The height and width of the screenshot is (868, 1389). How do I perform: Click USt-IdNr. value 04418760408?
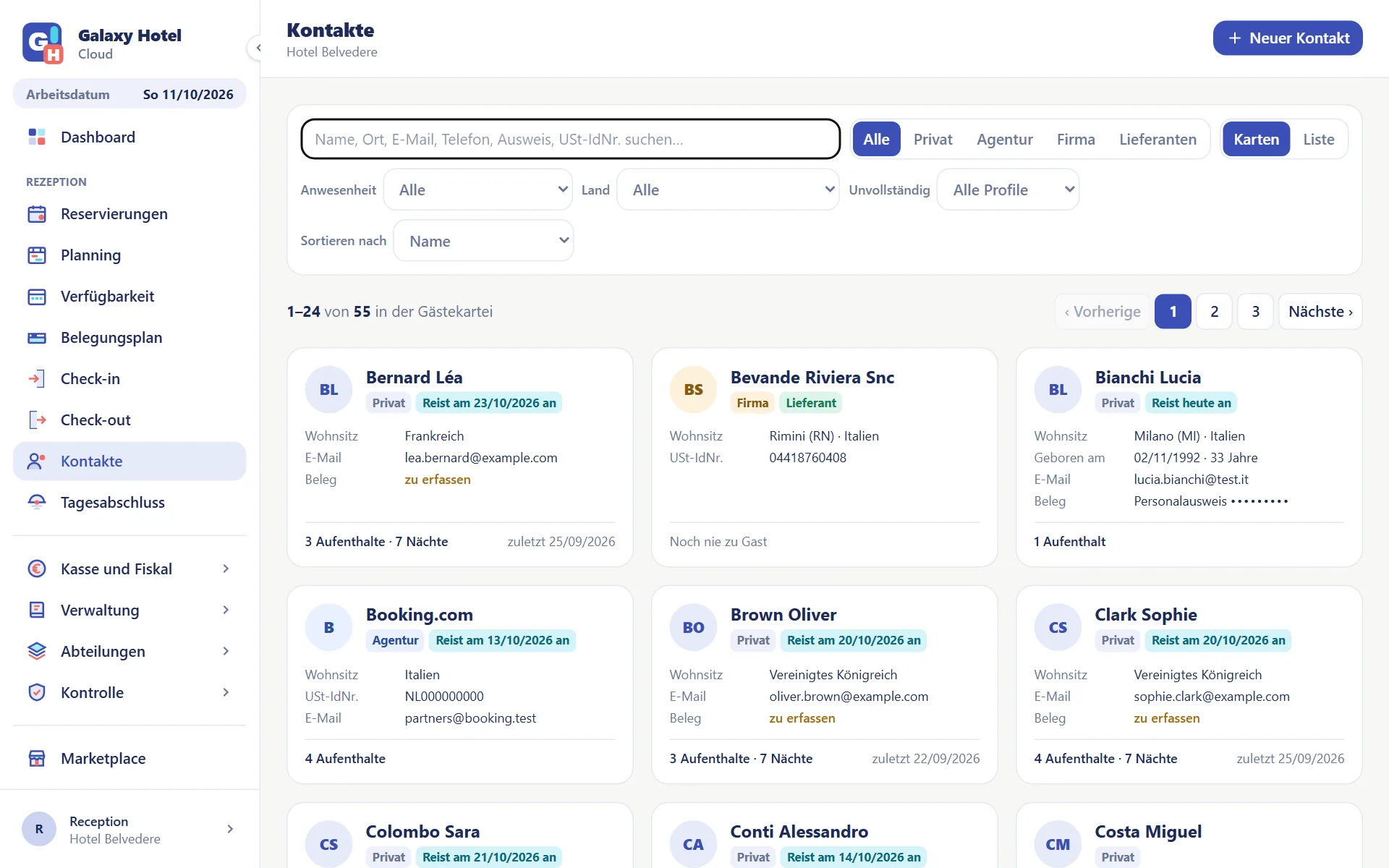[x=807, y=458]
